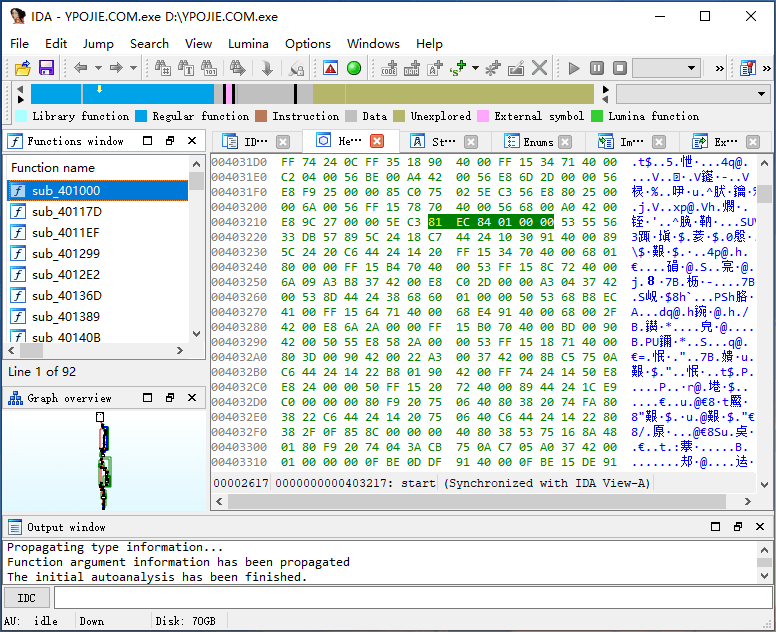Click the Pause process toolbar button
The image size is (776, 632).
597,68
